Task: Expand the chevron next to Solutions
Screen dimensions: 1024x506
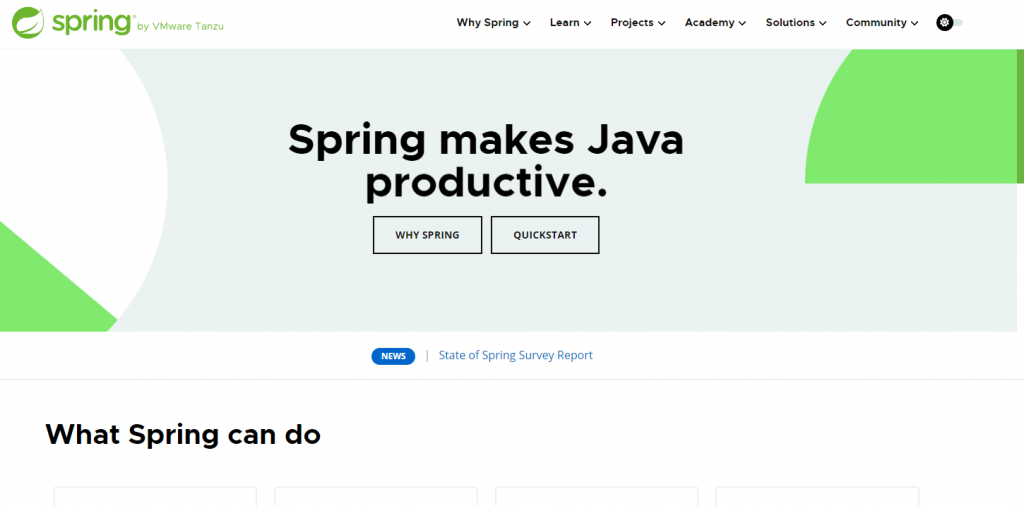Action: tap(823, 24)
